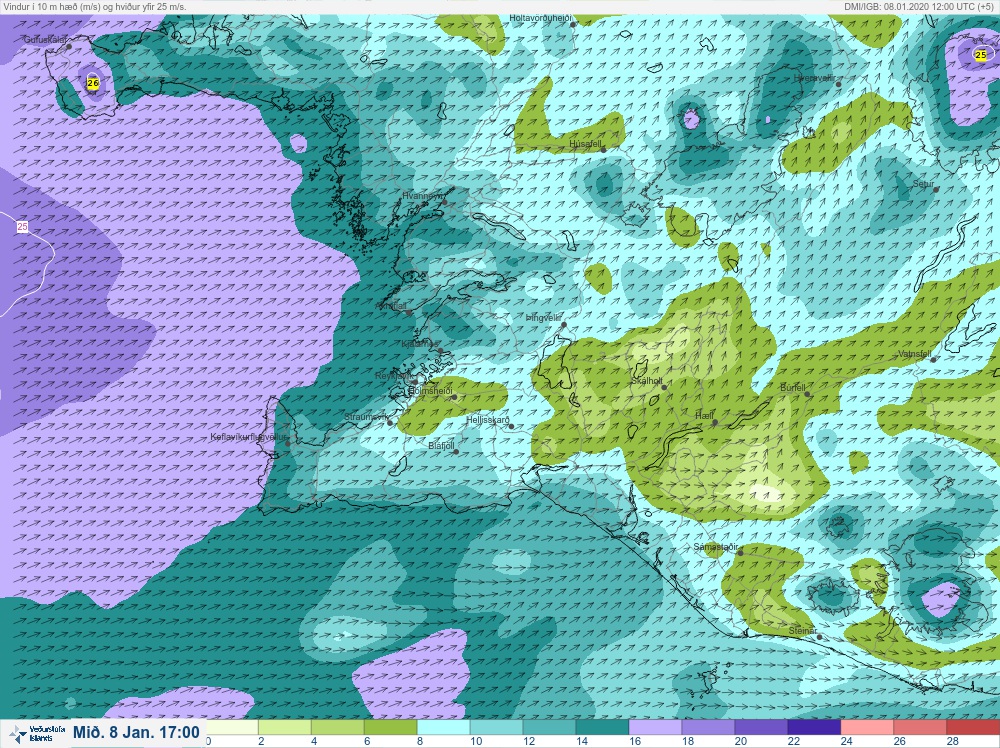The height and width of the screenshot is (748, 1000).
Task: Click the Gufuskálar station label
Action: pyautogui.click(x=45, y=40)
